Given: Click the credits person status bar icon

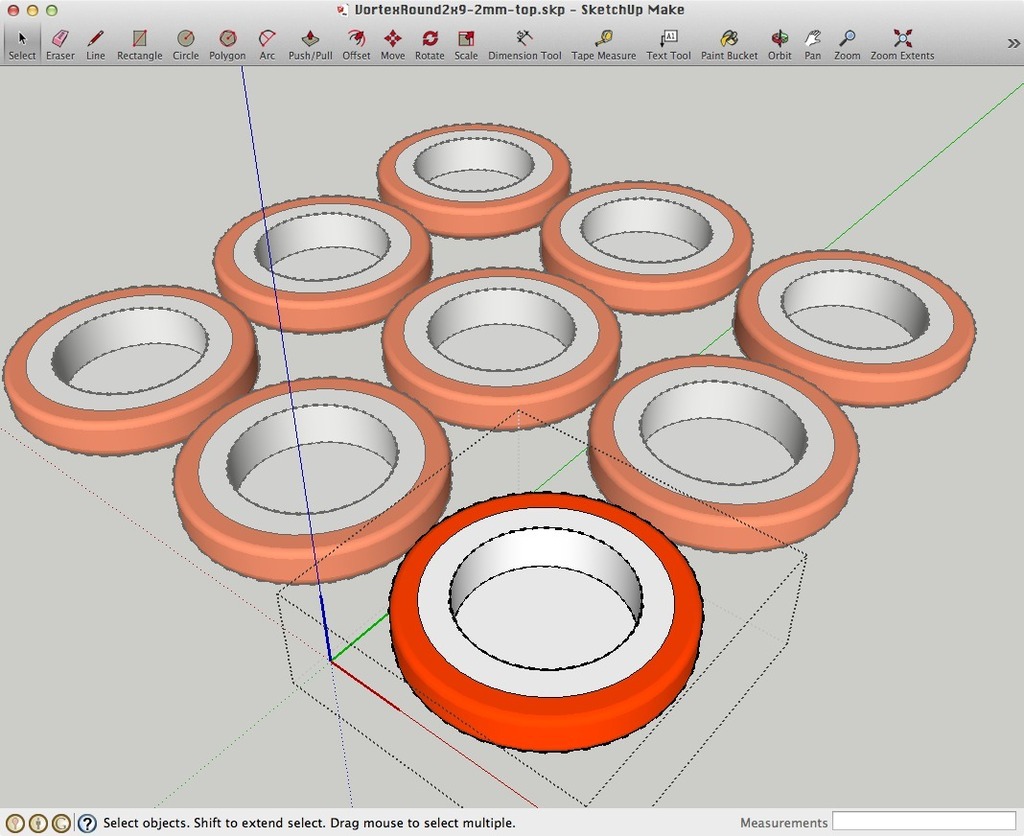Looking at the screenshot, I should (x=38, y=823).
